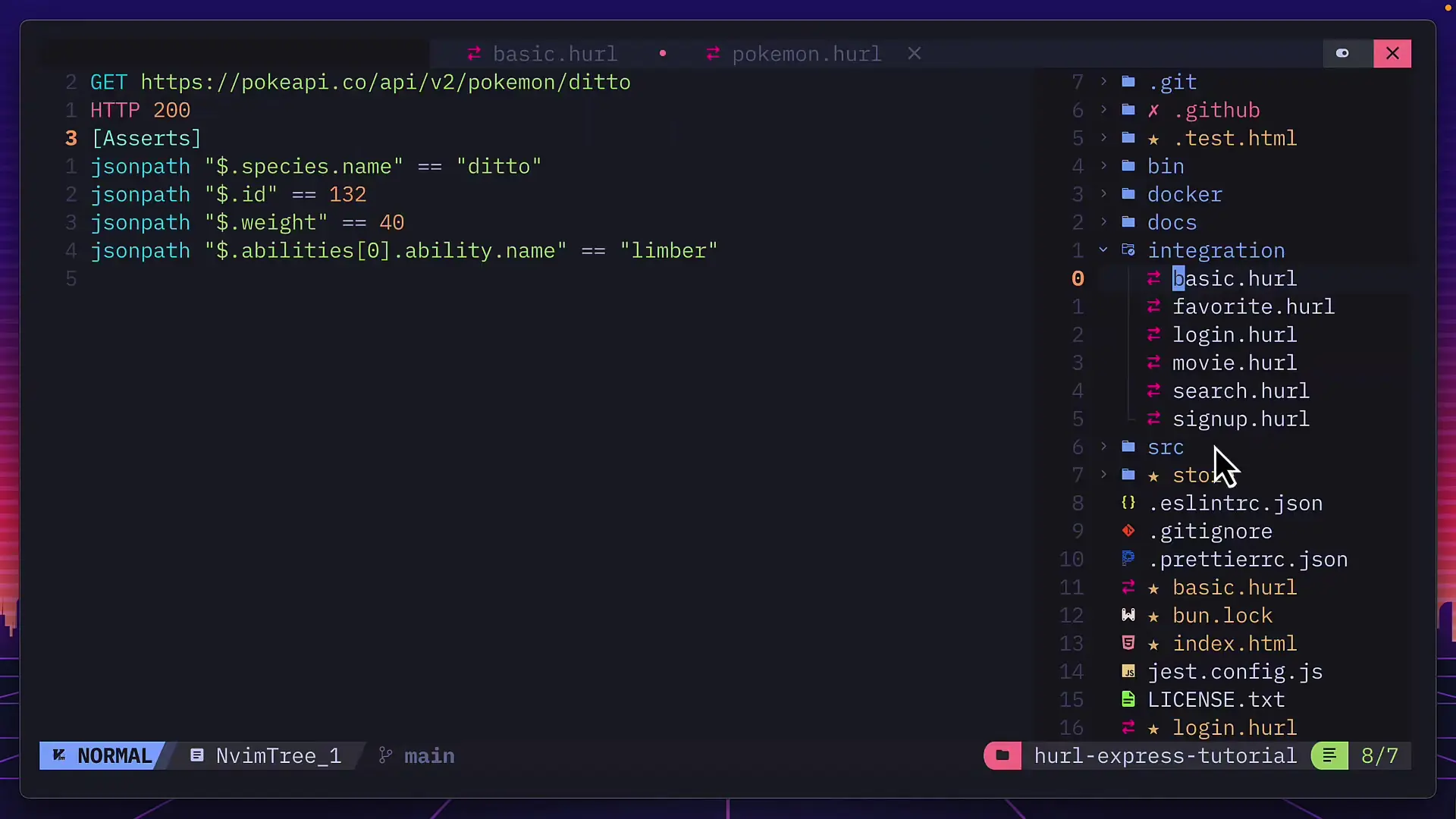Open signup.hurl in the tree
Screen dimensions: 1456x819
coord(1241,419)
